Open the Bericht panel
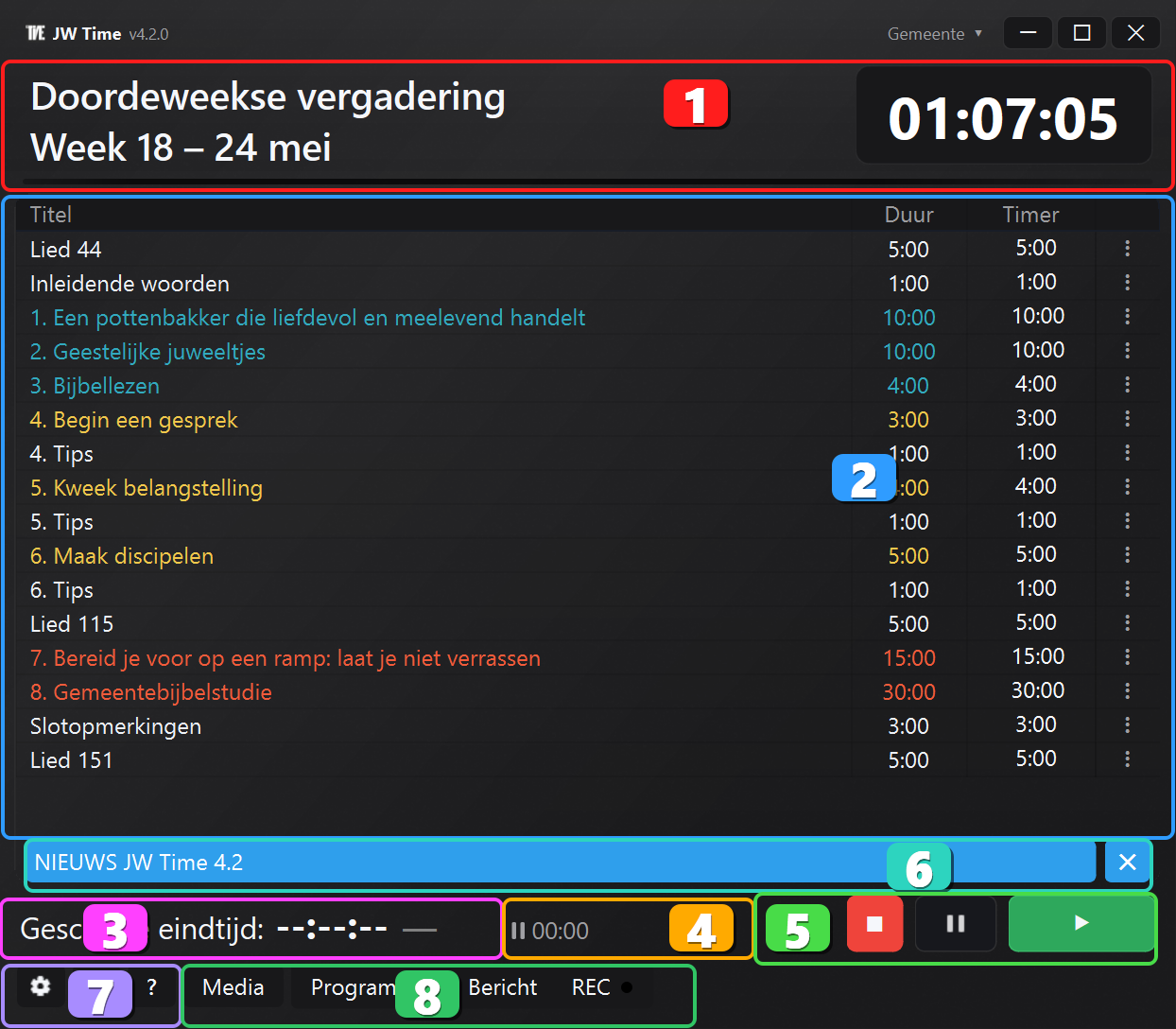1176x1029 pixels. click(x=503, y=987)
